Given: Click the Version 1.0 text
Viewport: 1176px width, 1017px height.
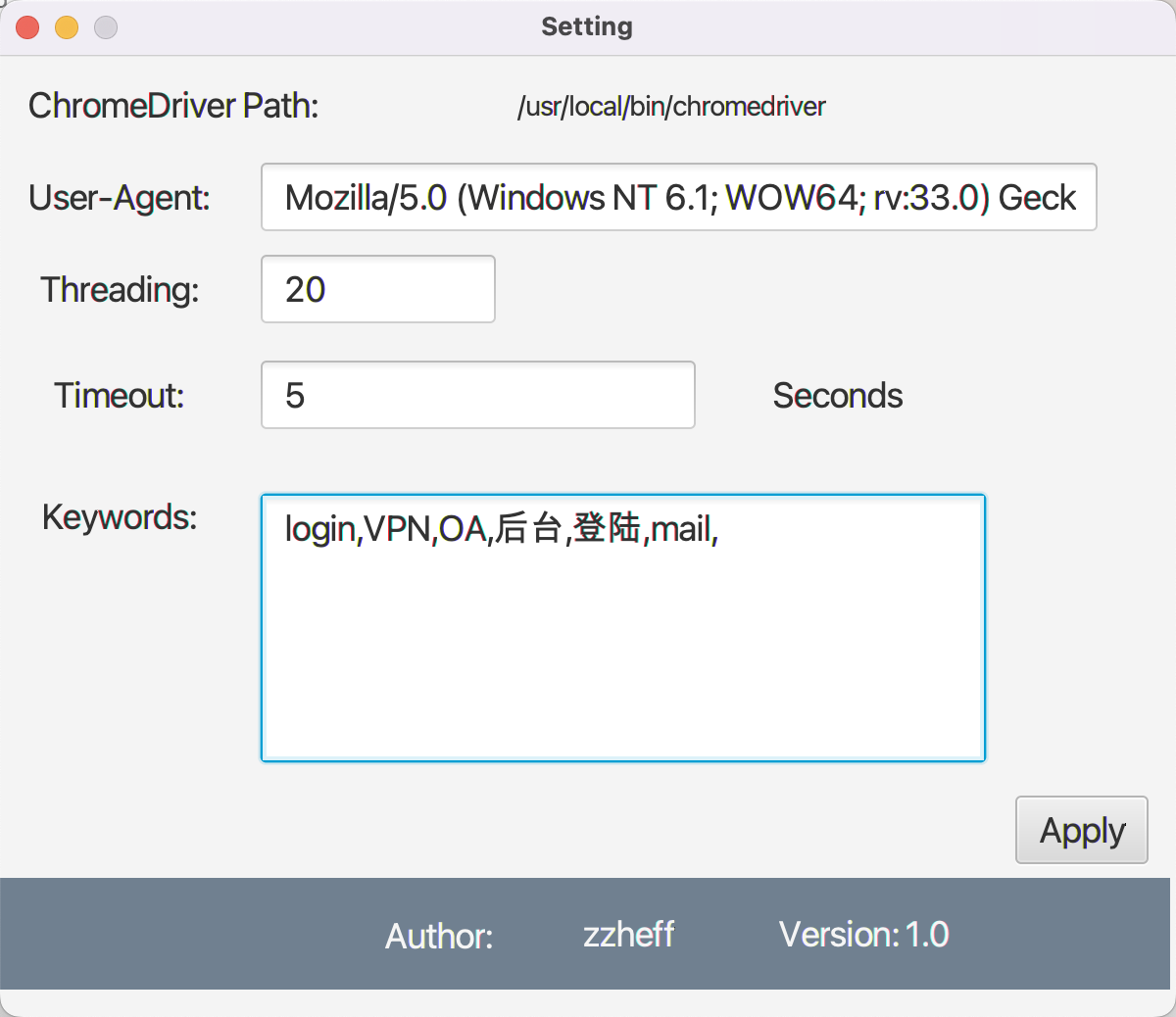Looking at the screenshot, I should click(863, 935).
